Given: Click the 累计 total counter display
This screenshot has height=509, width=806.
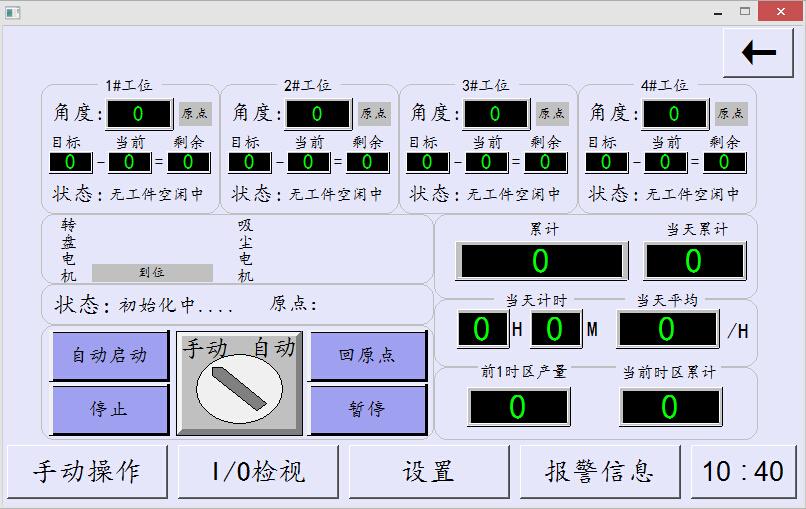Looking at the screenshot, I should pos(541,261).
